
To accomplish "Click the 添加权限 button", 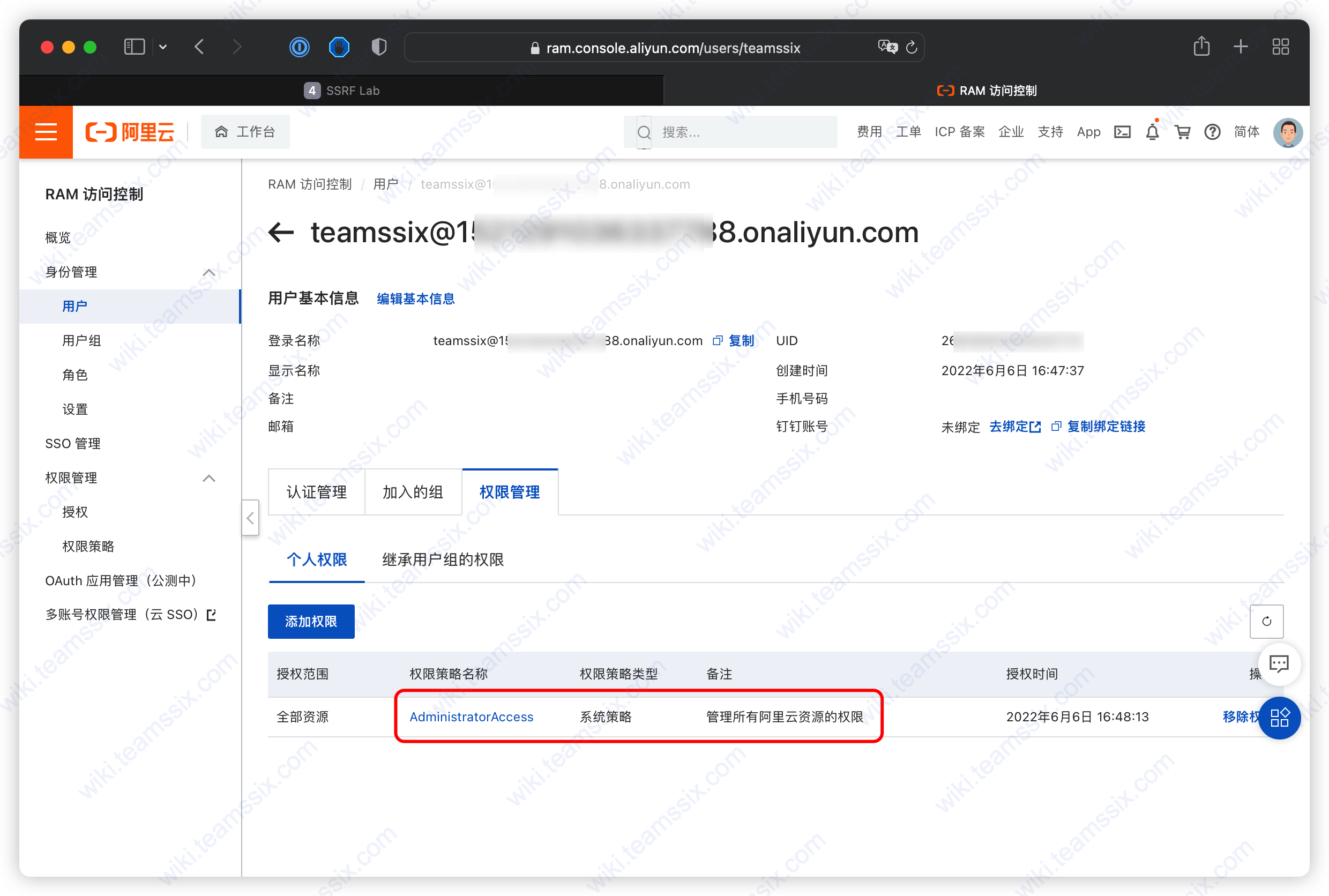I will point(311,621).
